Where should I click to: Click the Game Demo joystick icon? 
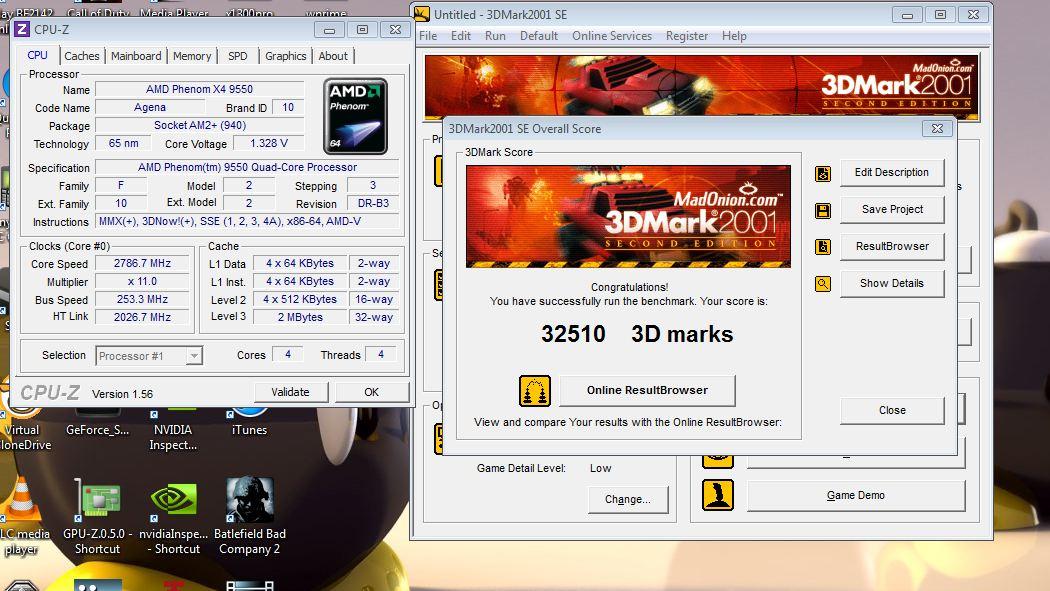click(x=718, y=495)
